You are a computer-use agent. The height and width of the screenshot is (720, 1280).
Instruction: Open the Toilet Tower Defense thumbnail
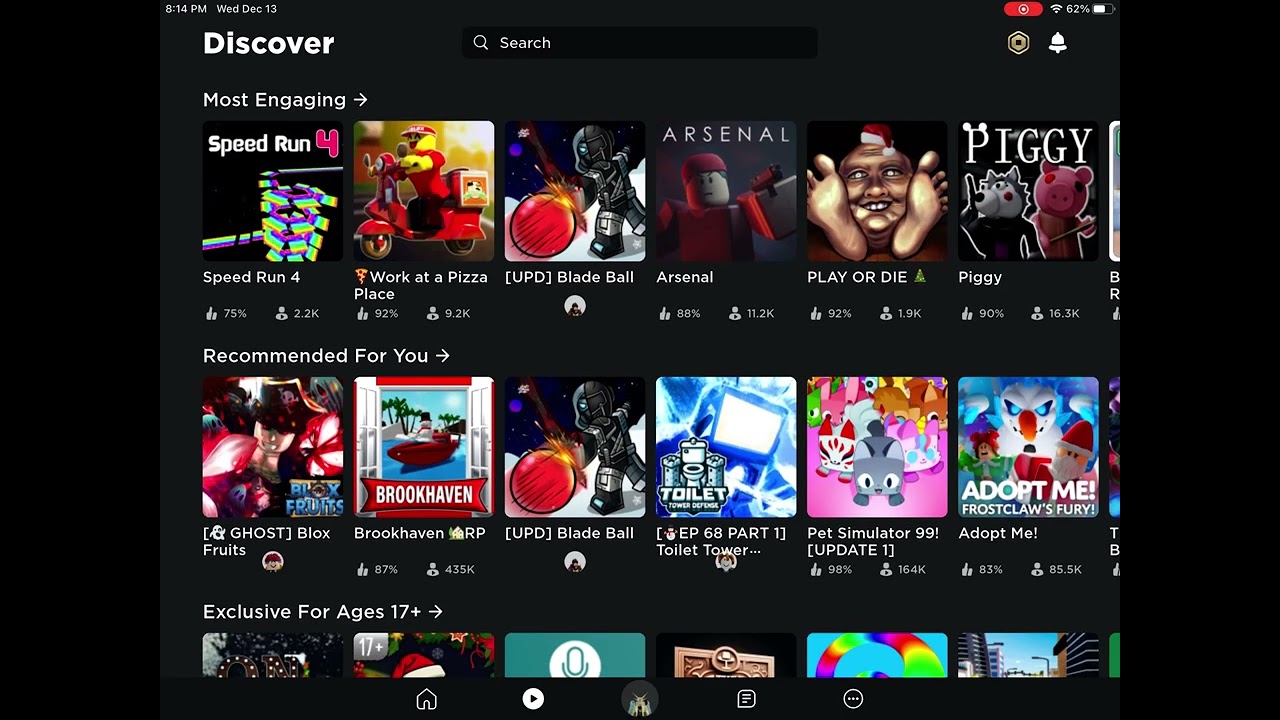coord(726,447)
